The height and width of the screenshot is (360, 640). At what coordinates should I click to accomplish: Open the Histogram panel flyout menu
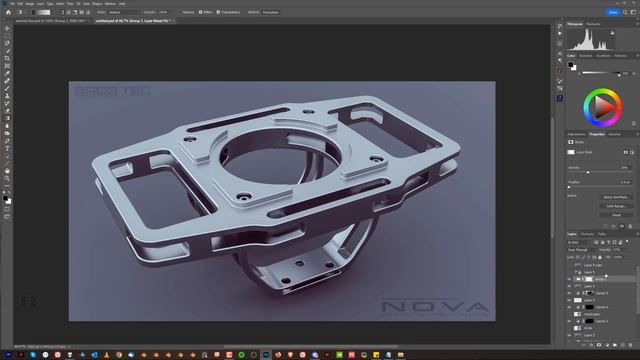pos(637,24)
